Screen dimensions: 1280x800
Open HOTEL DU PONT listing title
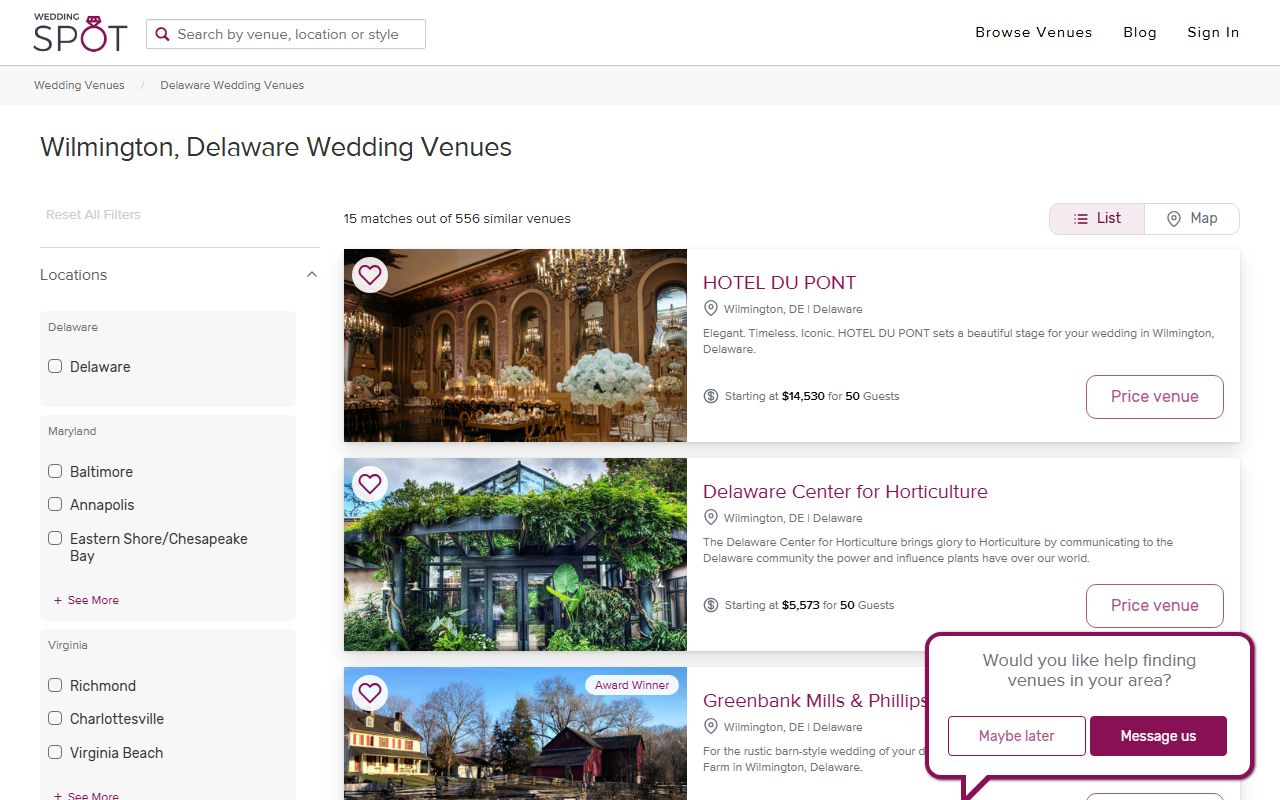pos(779,282)
